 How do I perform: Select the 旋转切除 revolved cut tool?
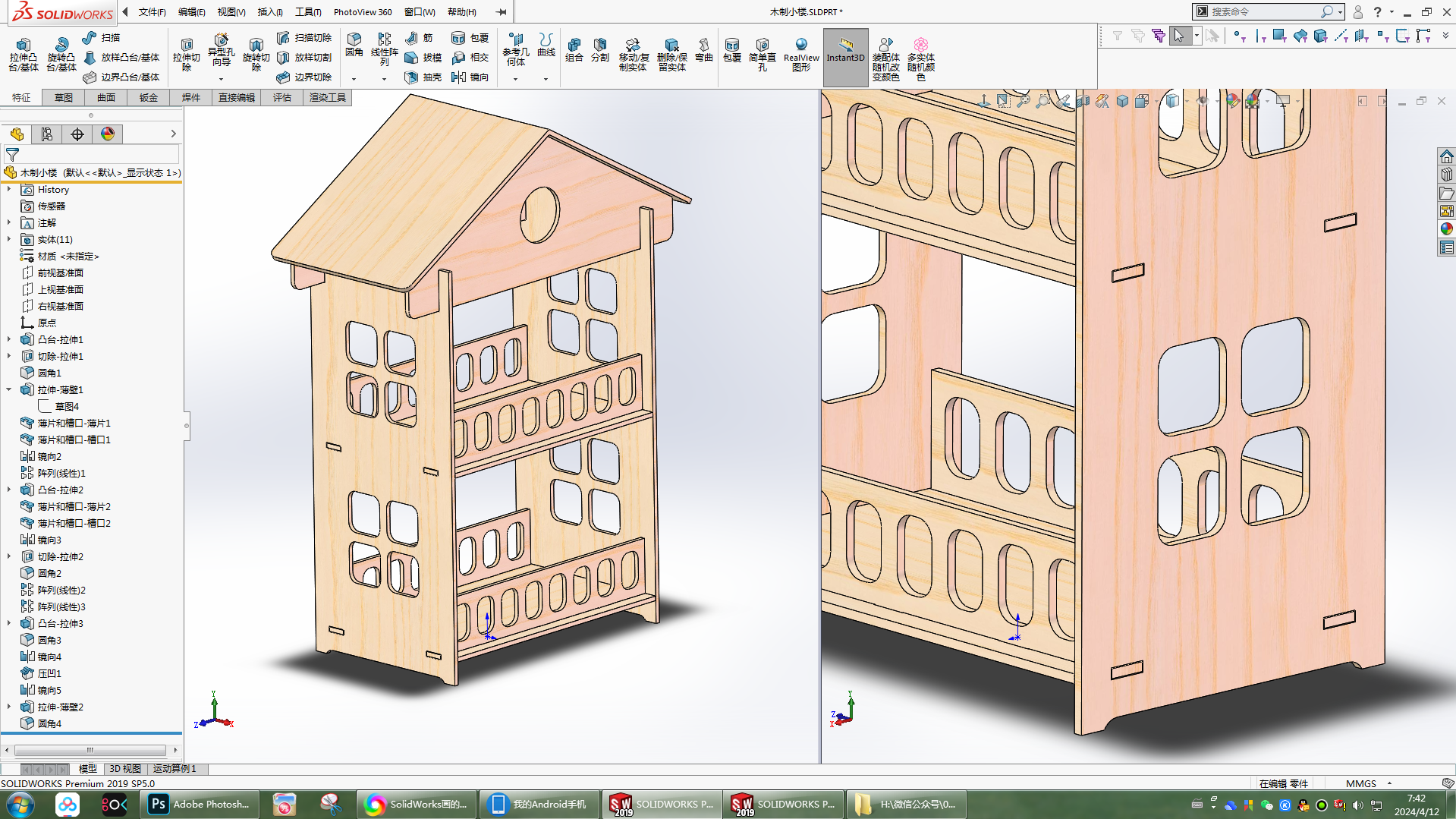256,54
